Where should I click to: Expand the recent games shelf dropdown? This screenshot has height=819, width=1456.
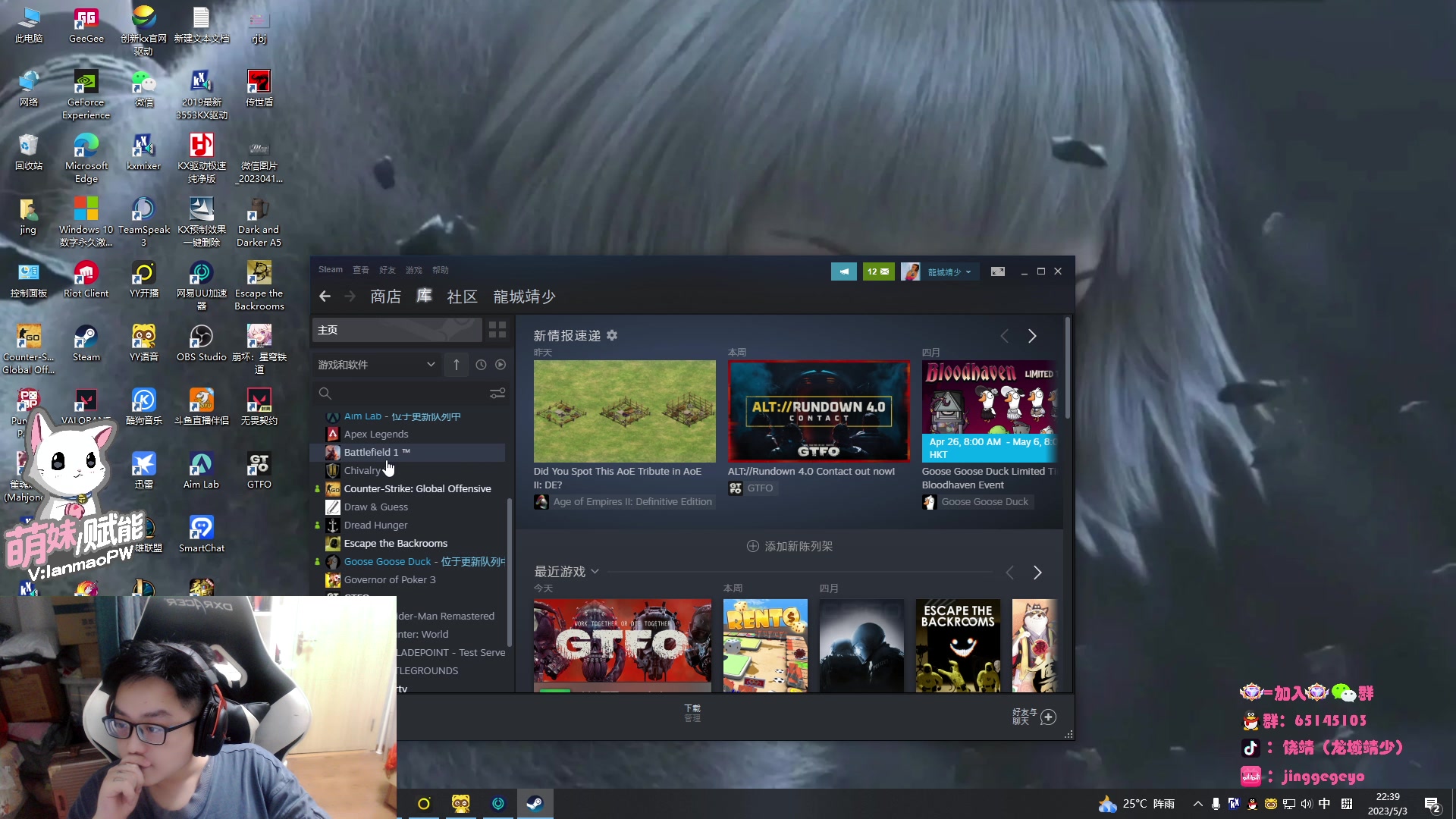click(595, 572)
